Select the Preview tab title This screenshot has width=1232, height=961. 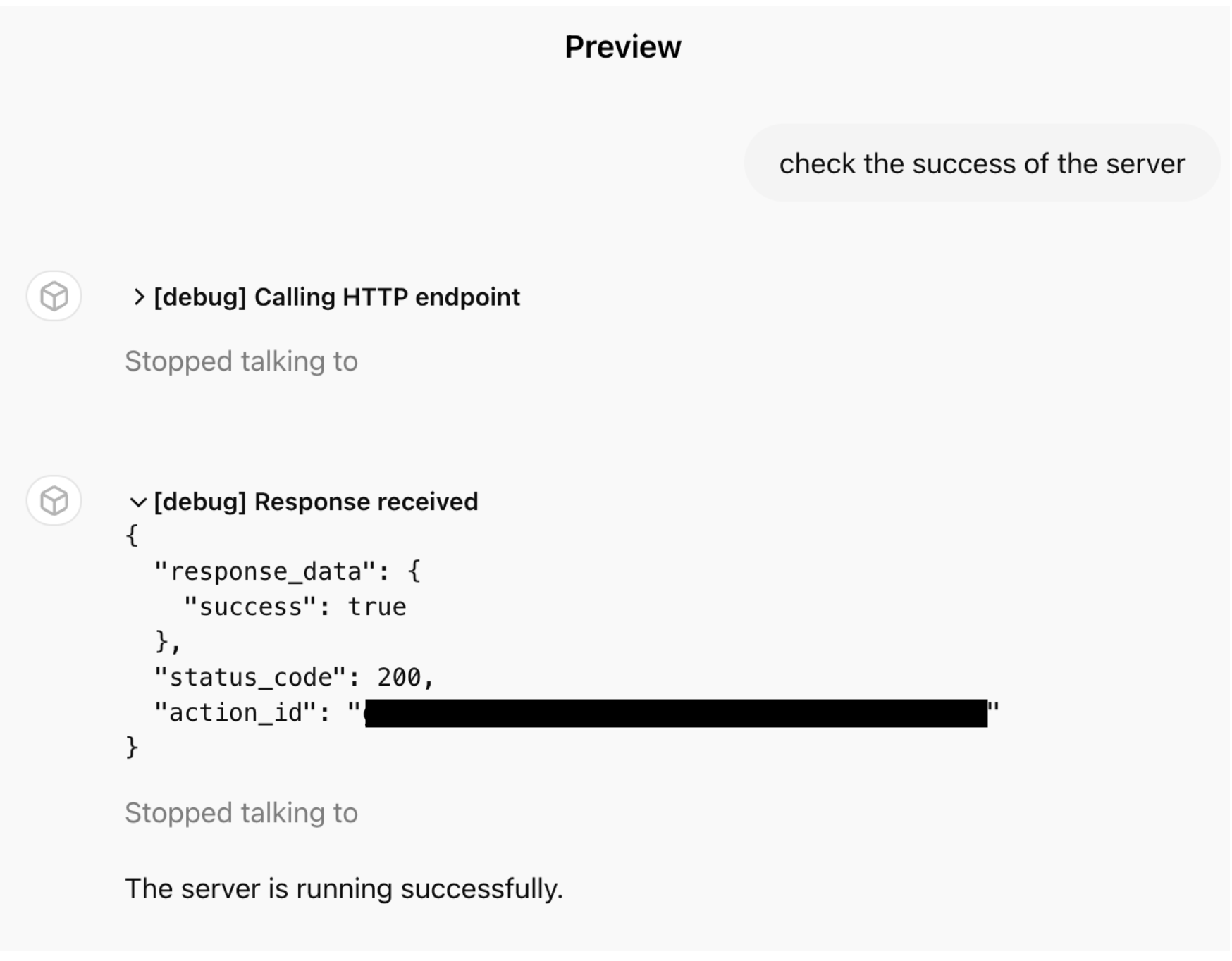click(622, 46)
